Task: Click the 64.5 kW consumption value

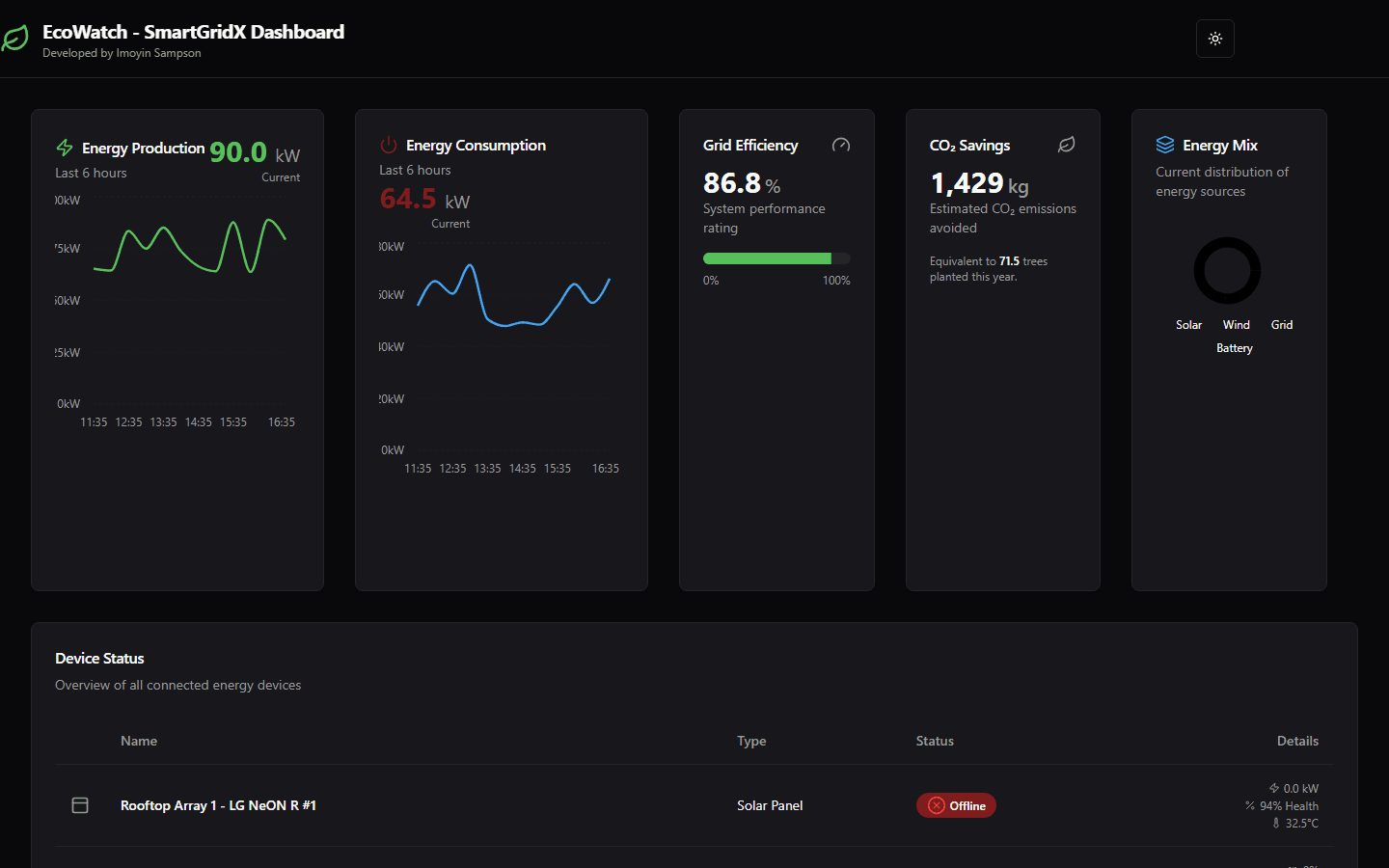Action: [424, 199]
